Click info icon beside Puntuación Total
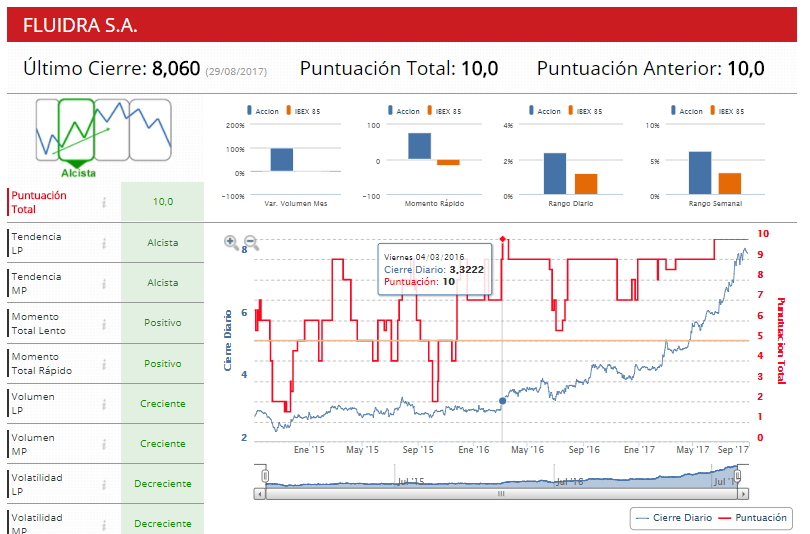Viewport: 810px width, 534px height. pyautogui.click(x=104, y=202)
